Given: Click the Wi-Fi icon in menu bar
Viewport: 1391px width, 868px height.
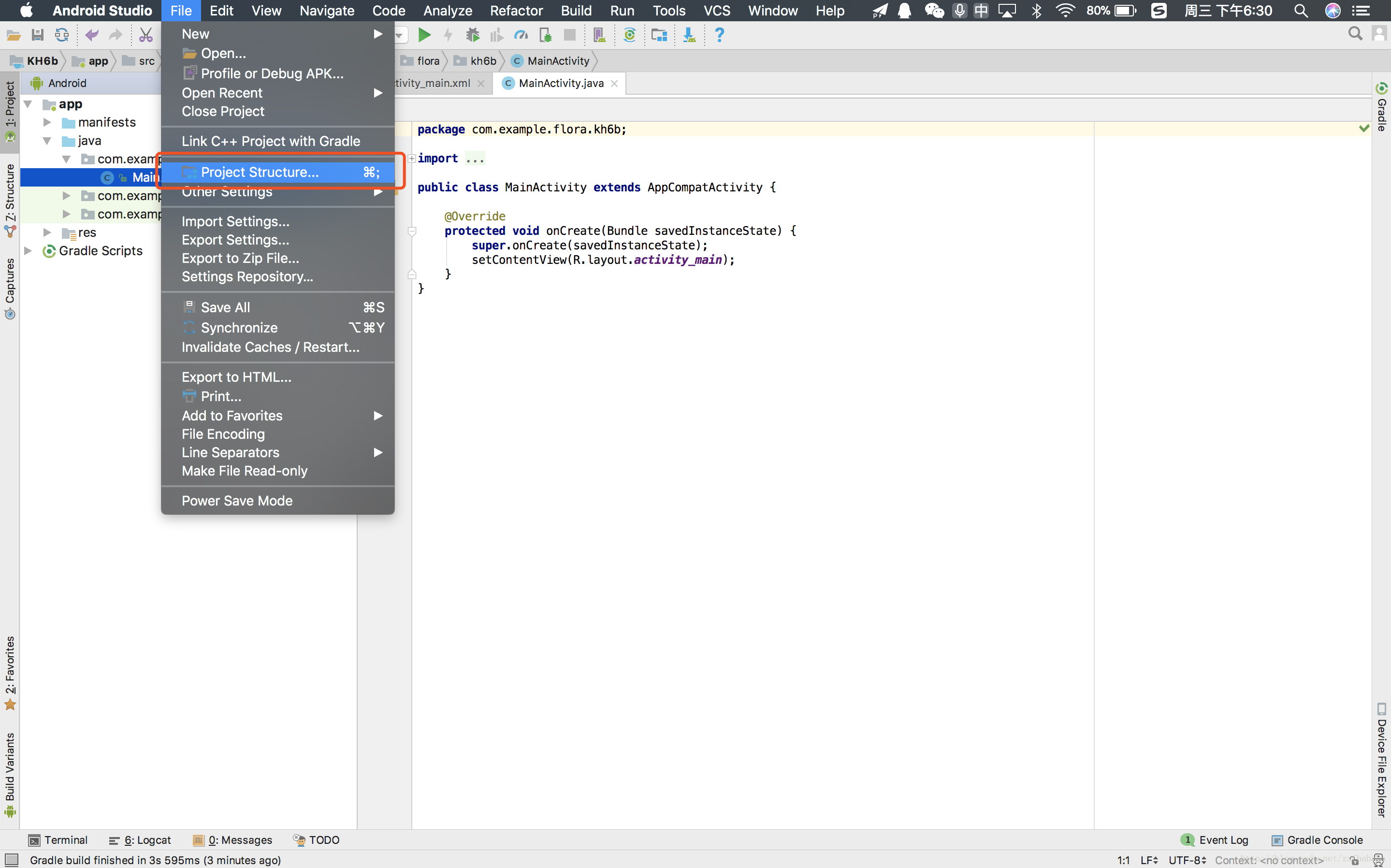Looking at the screenshot, I should [1065, 10].
